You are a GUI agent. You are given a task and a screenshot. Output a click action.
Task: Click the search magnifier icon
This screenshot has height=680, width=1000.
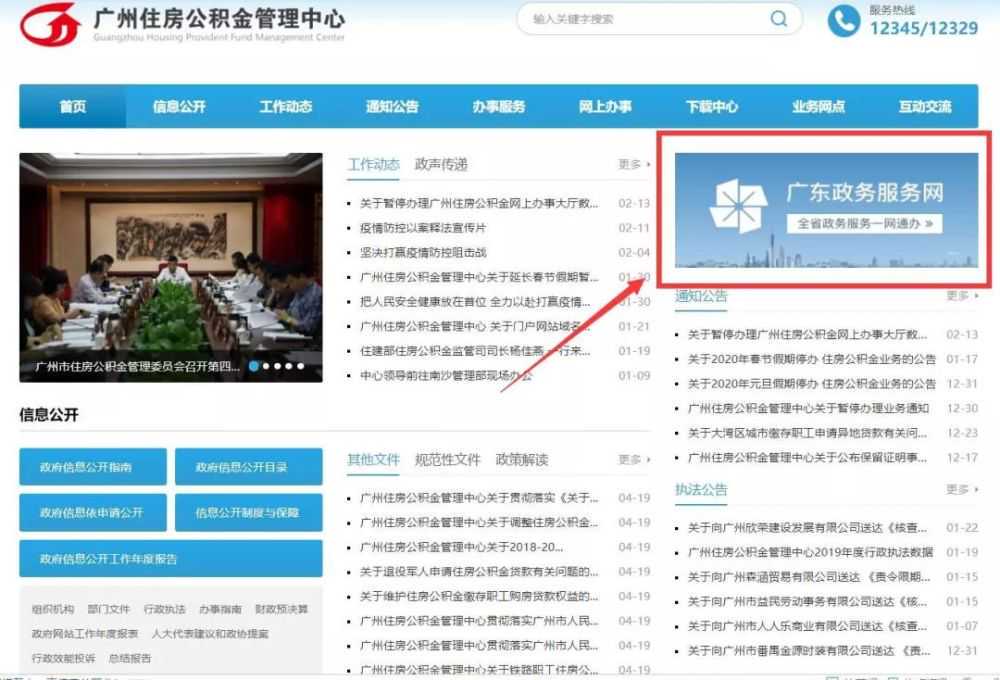click(777, 19)
